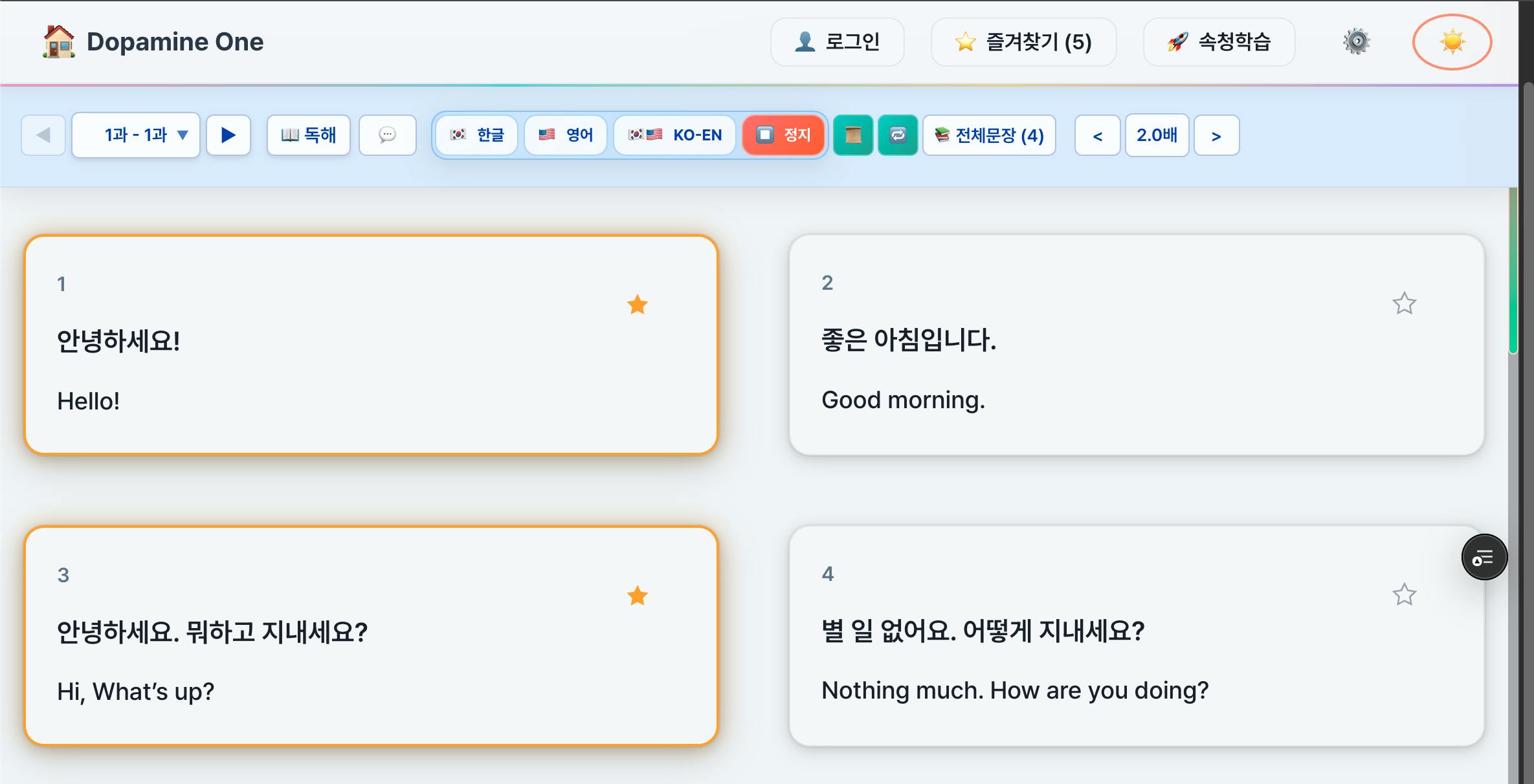
Task: Open settings gear icon
Action: point(1357,42)
